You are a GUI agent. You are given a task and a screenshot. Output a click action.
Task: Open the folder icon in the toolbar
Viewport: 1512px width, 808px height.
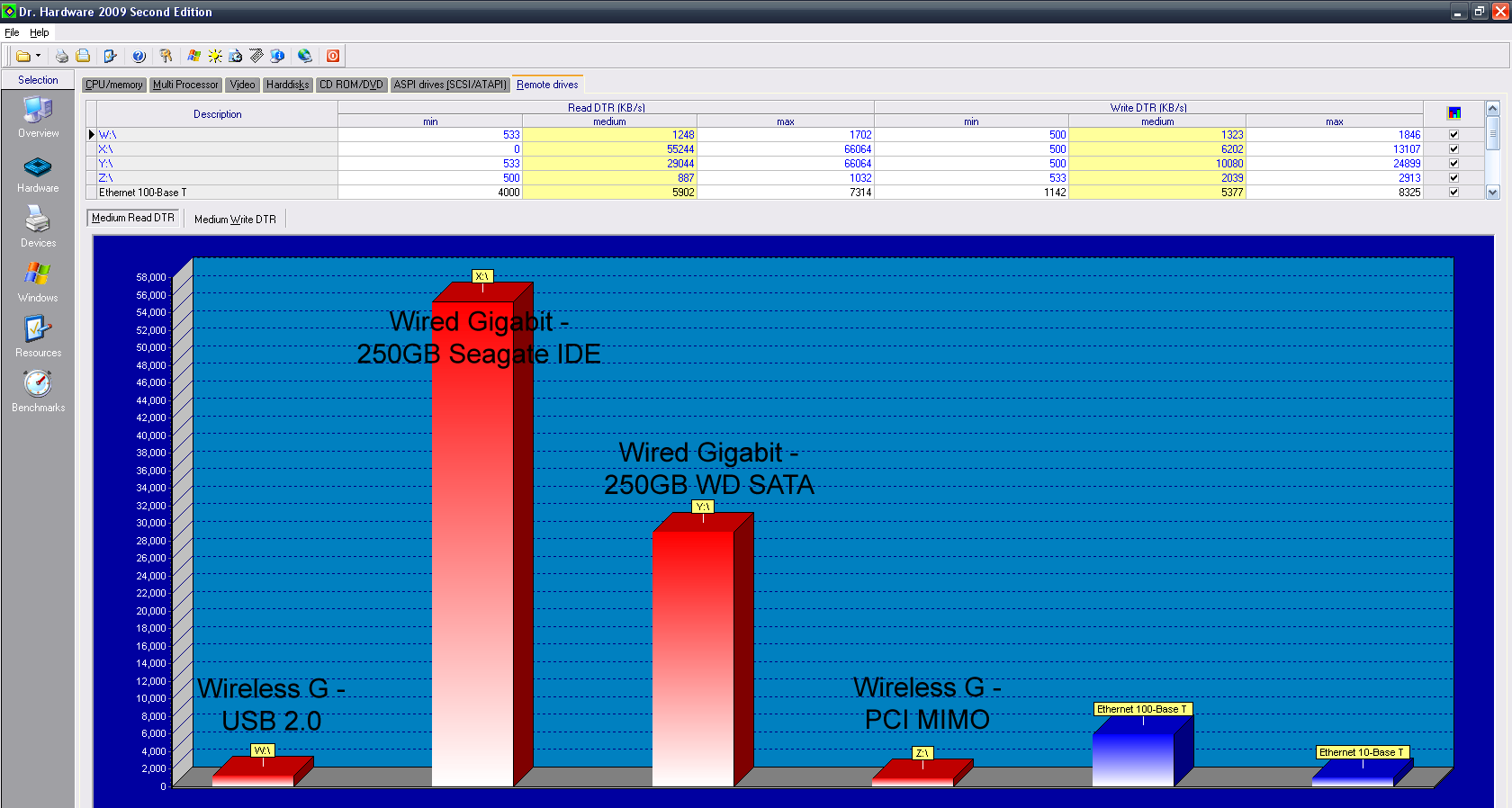pos(23,56)
